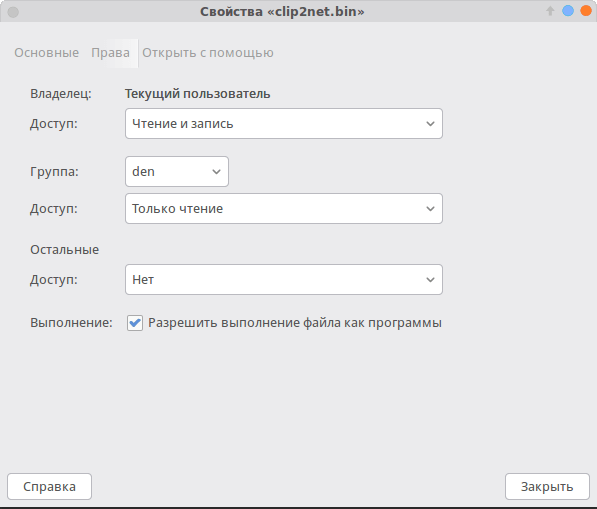Click chevron arrow of Чтение и запись combo
The width and height of the screenshot is (597, 509).
tap(430, 124)
